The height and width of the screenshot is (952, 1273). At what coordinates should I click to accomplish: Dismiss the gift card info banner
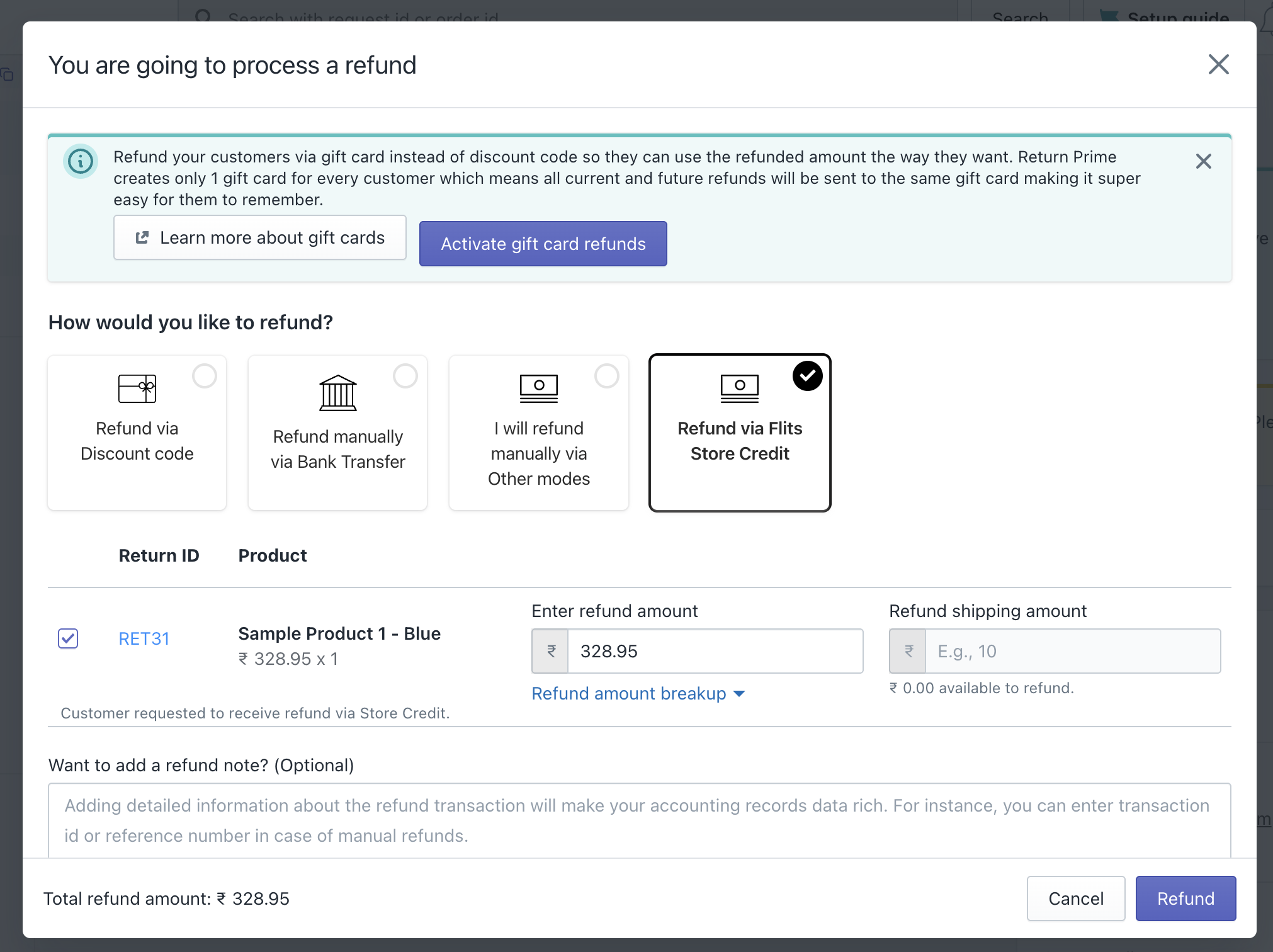[1203, 162]
